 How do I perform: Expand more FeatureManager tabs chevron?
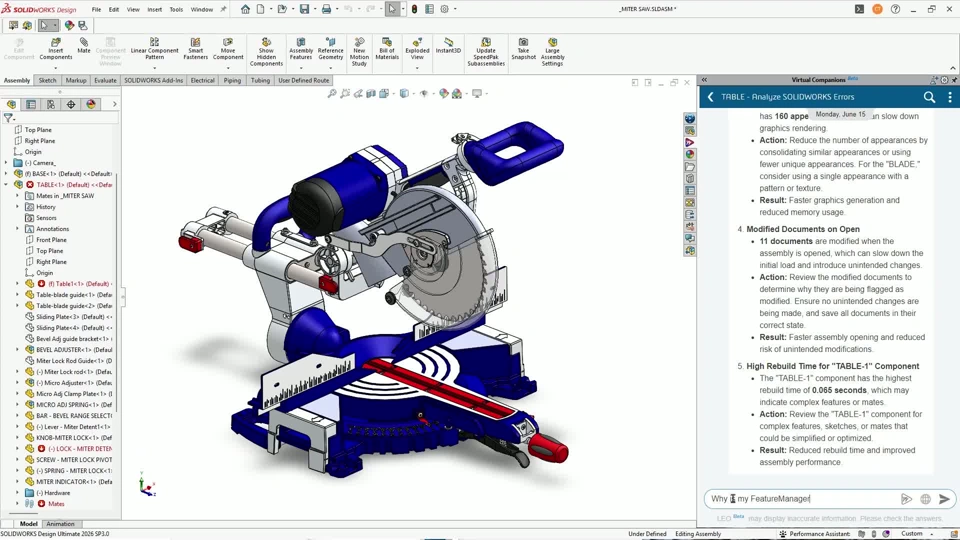(x=114, y=104)
